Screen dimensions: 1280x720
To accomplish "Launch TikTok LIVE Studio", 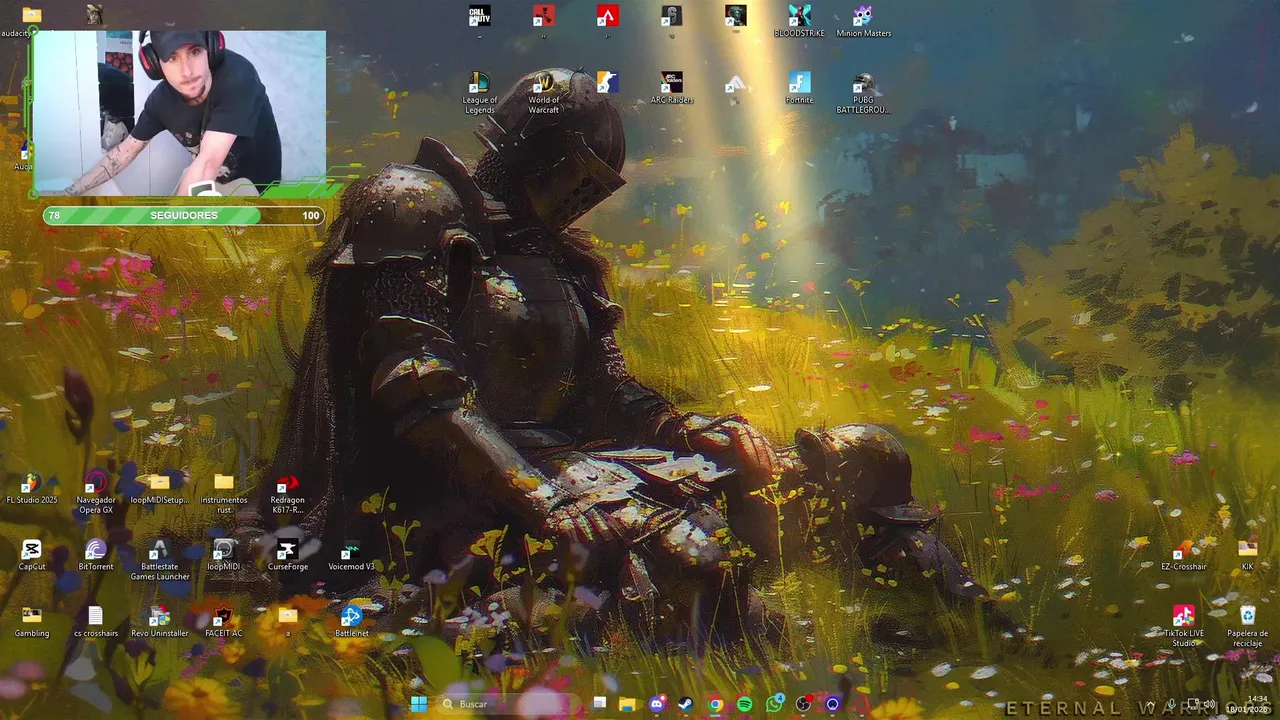I will click(x=1183, y=627).
